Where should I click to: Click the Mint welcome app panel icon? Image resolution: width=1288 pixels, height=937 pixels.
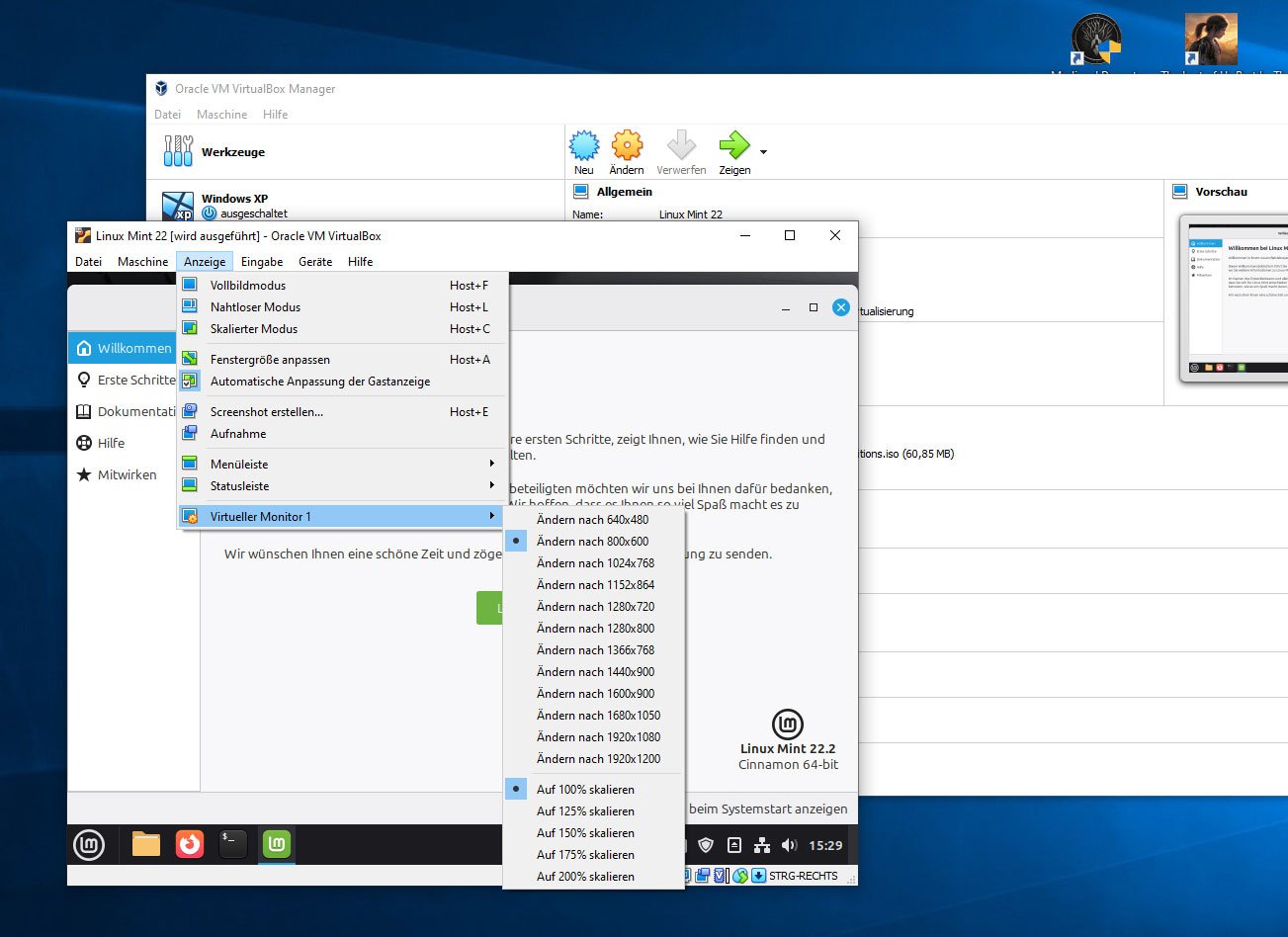[x=277, y=844]
